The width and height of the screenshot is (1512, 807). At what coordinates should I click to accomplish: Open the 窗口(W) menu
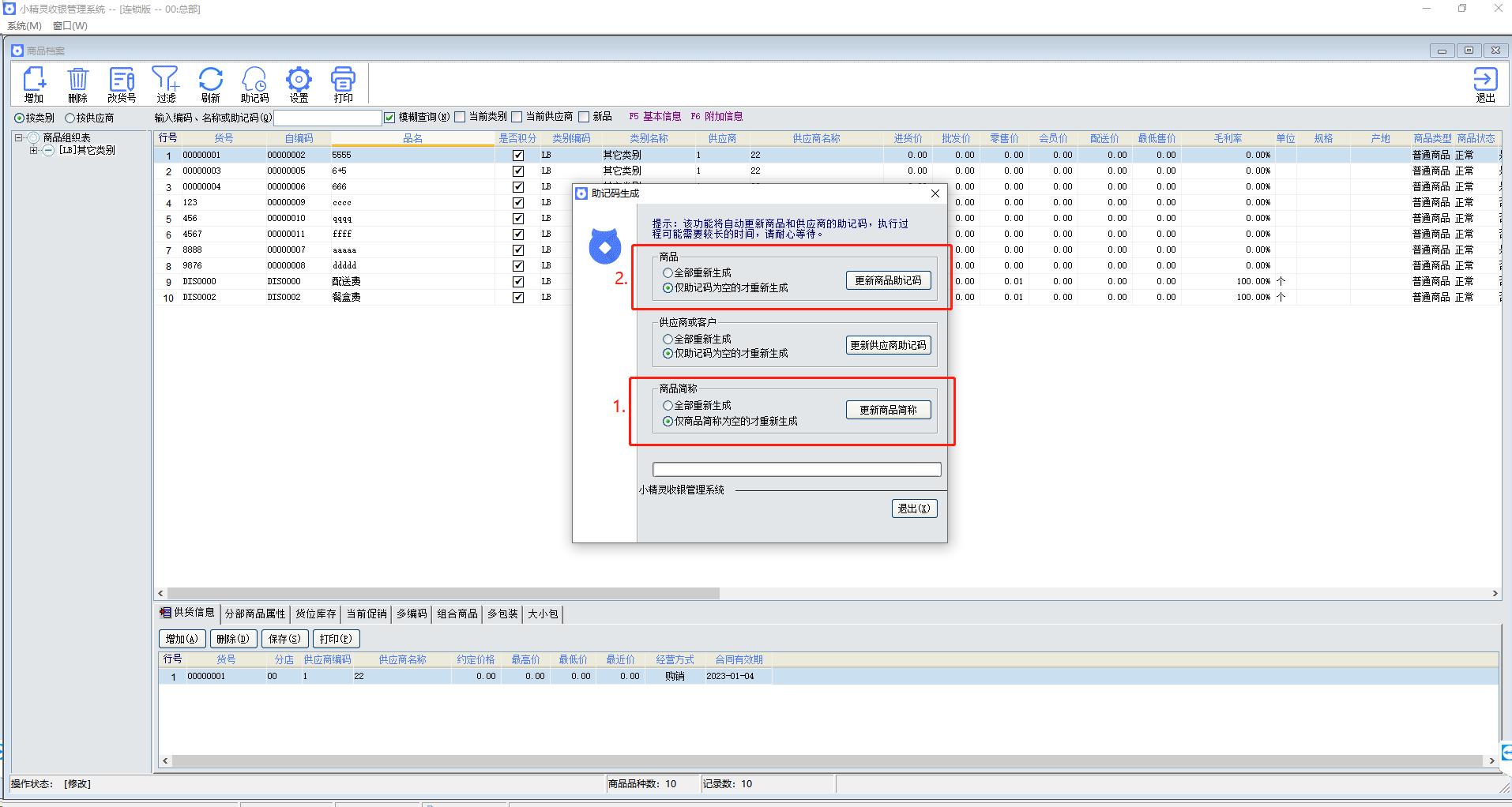[70, 25]
